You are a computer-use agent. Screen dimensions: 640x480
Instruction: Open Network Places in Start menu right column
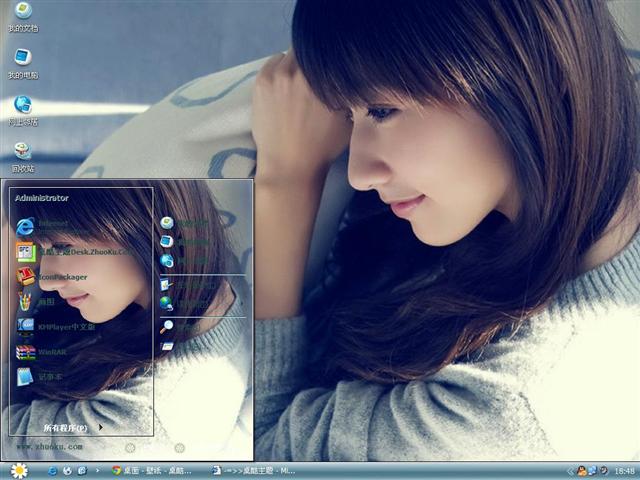coord(184,260)
